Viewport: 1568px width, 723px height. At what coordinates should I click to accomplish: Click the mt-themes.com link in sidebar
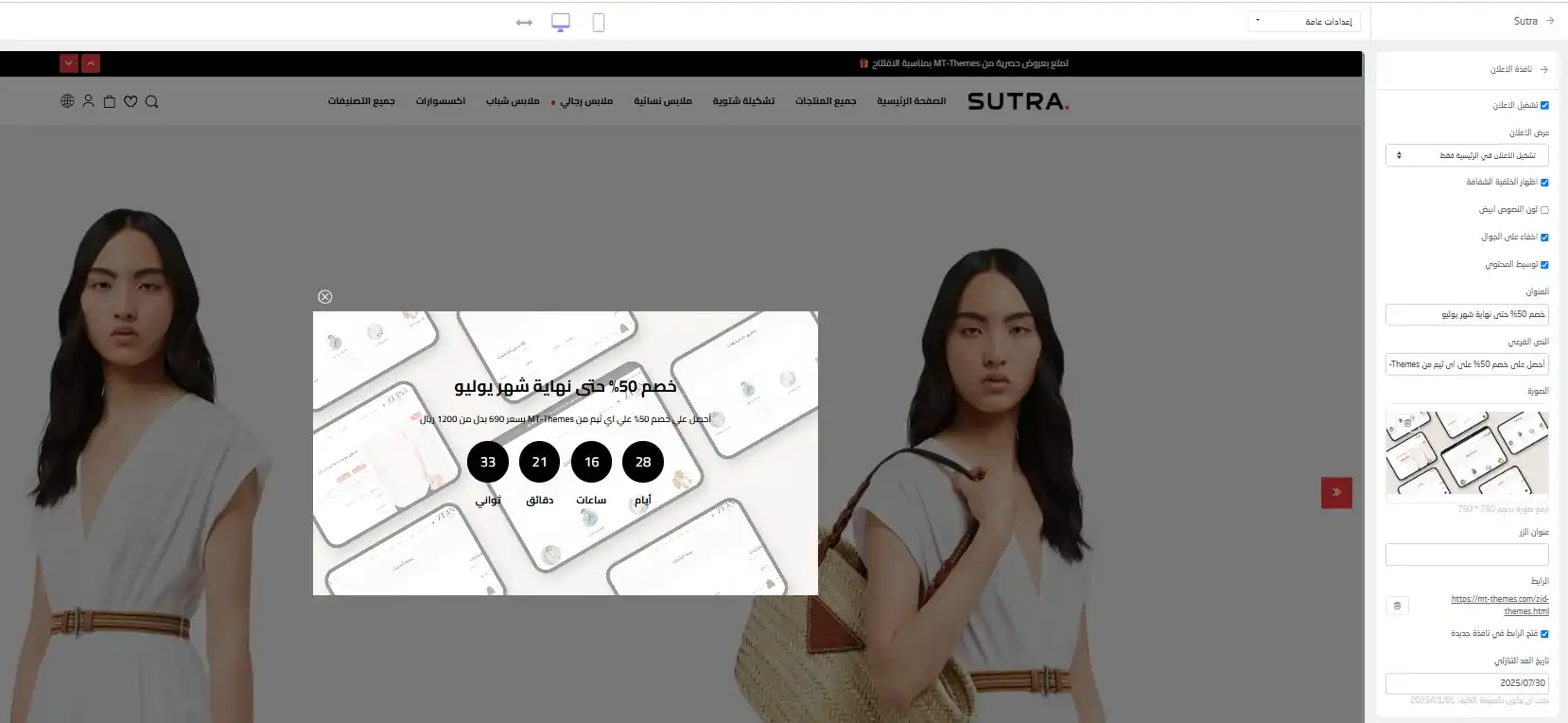click(x=1500, y=605)
